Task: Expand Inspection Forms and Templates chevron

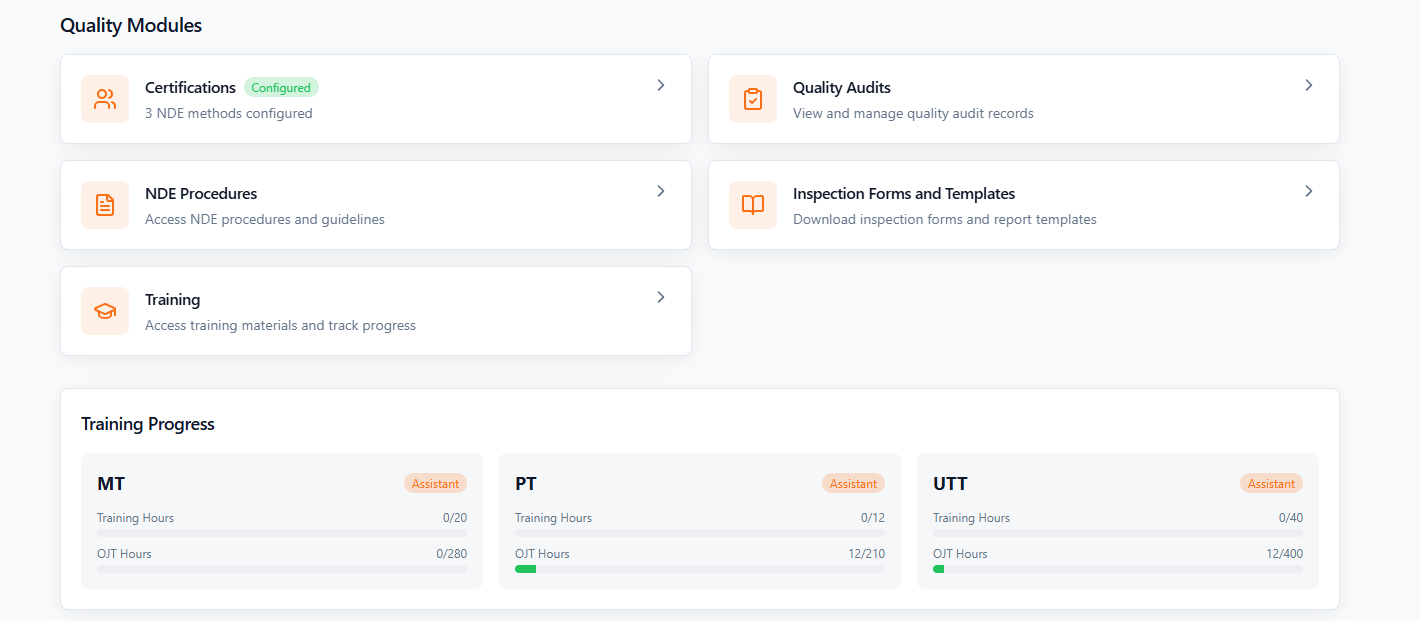Action: [1309, 191]
